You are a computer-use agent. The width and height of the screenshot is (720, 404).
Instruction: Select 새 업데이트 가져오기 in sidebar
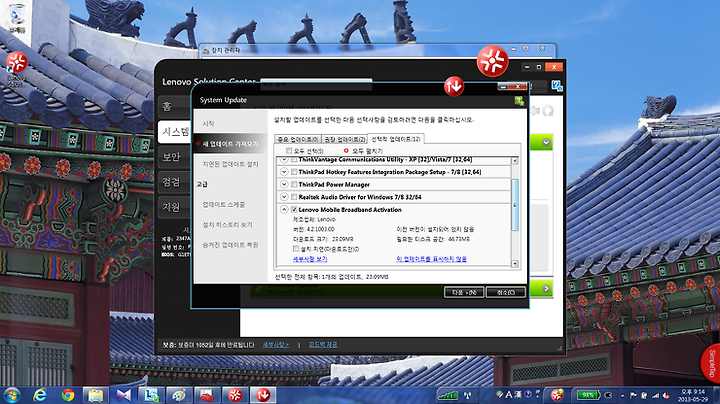[231, 144]
